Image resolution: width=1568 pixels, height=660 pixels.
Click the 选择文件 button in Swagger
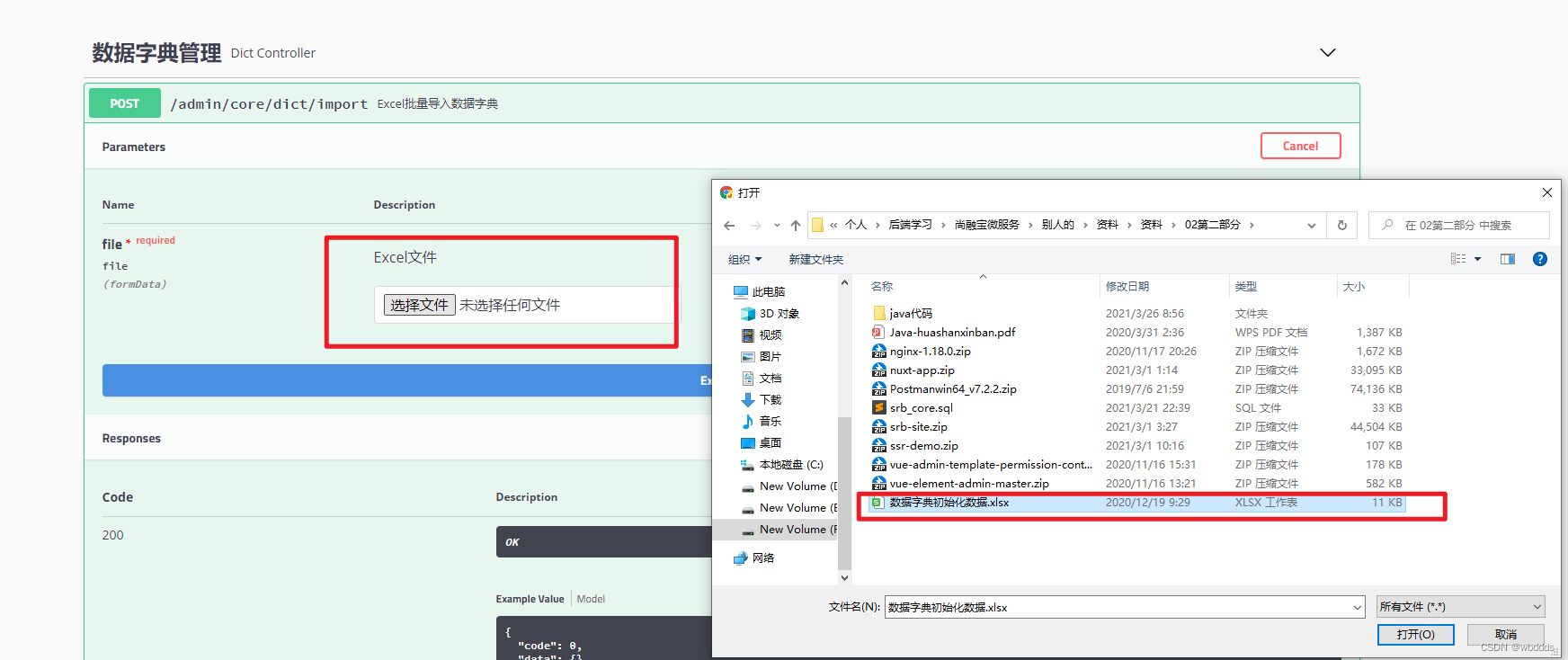pos(420,305)
